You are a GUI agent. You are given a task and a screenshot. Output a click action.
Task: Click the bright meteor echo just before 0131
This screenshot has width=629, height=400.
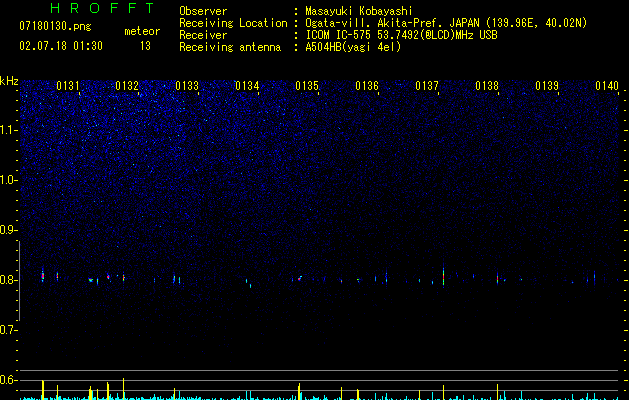pos(43,275)
